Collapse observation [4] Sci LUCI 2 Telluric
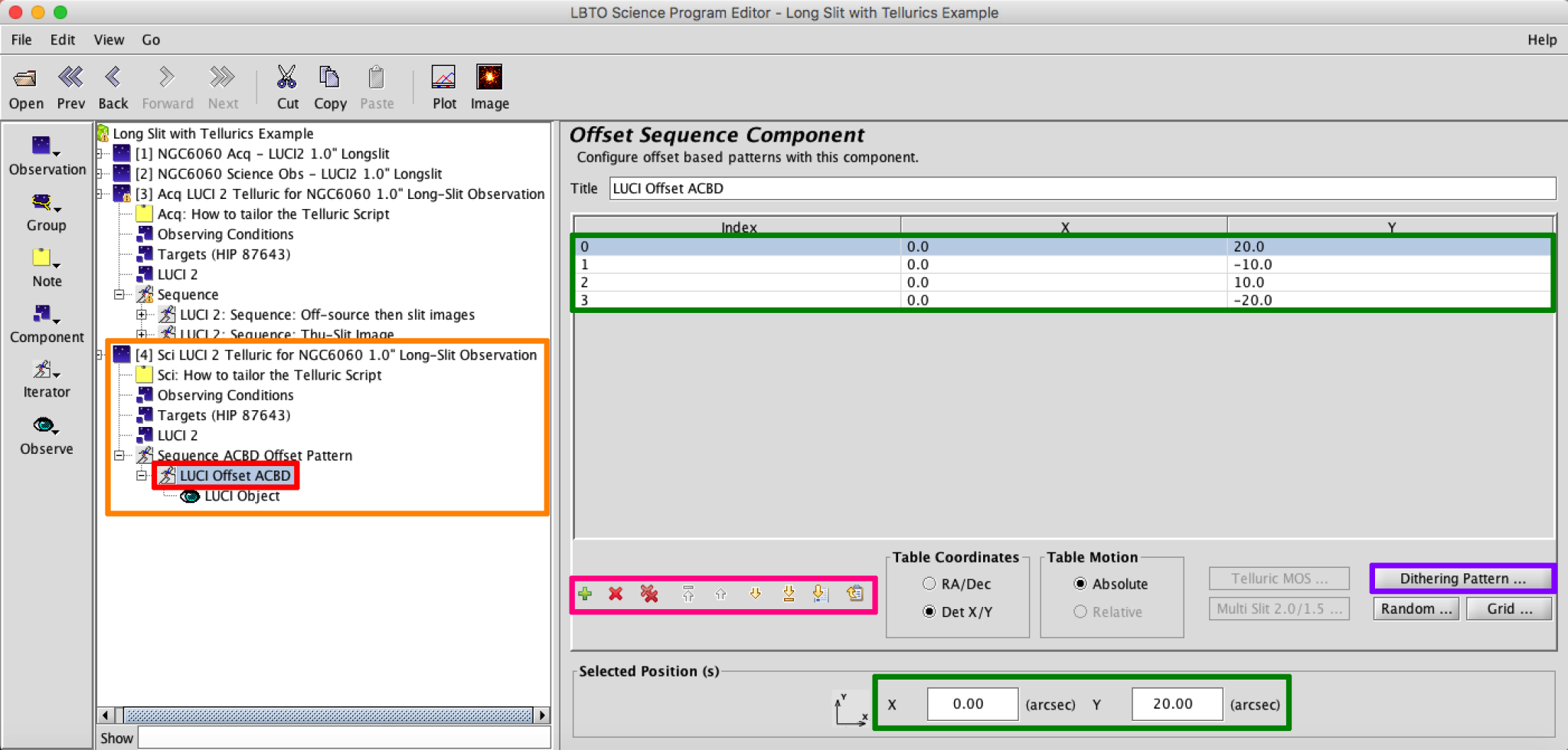Viewport: 1568px width, 750px height. click(x=100, y=354)
